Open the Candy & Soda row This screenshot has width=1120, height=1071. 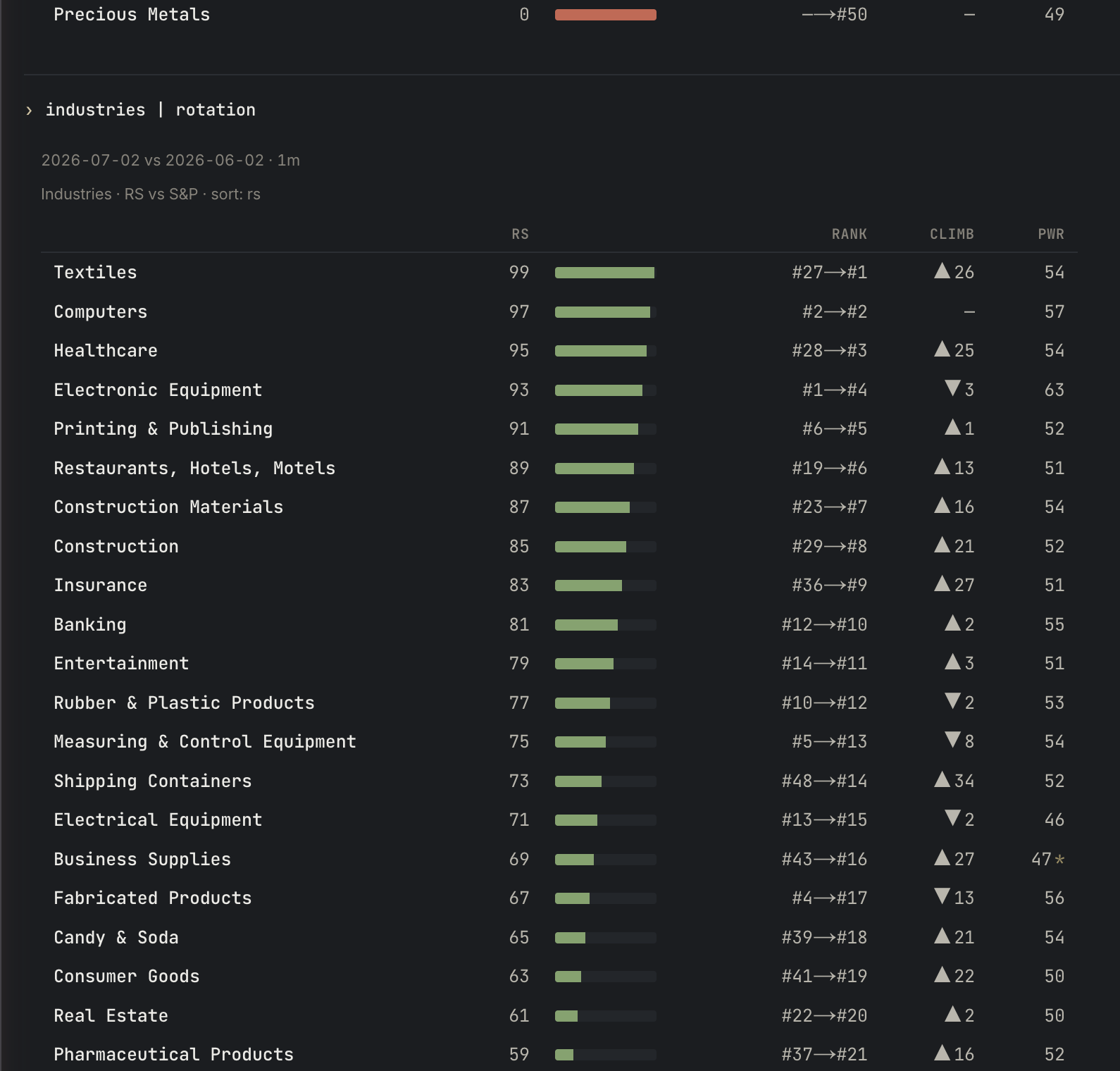coord(559,937)
